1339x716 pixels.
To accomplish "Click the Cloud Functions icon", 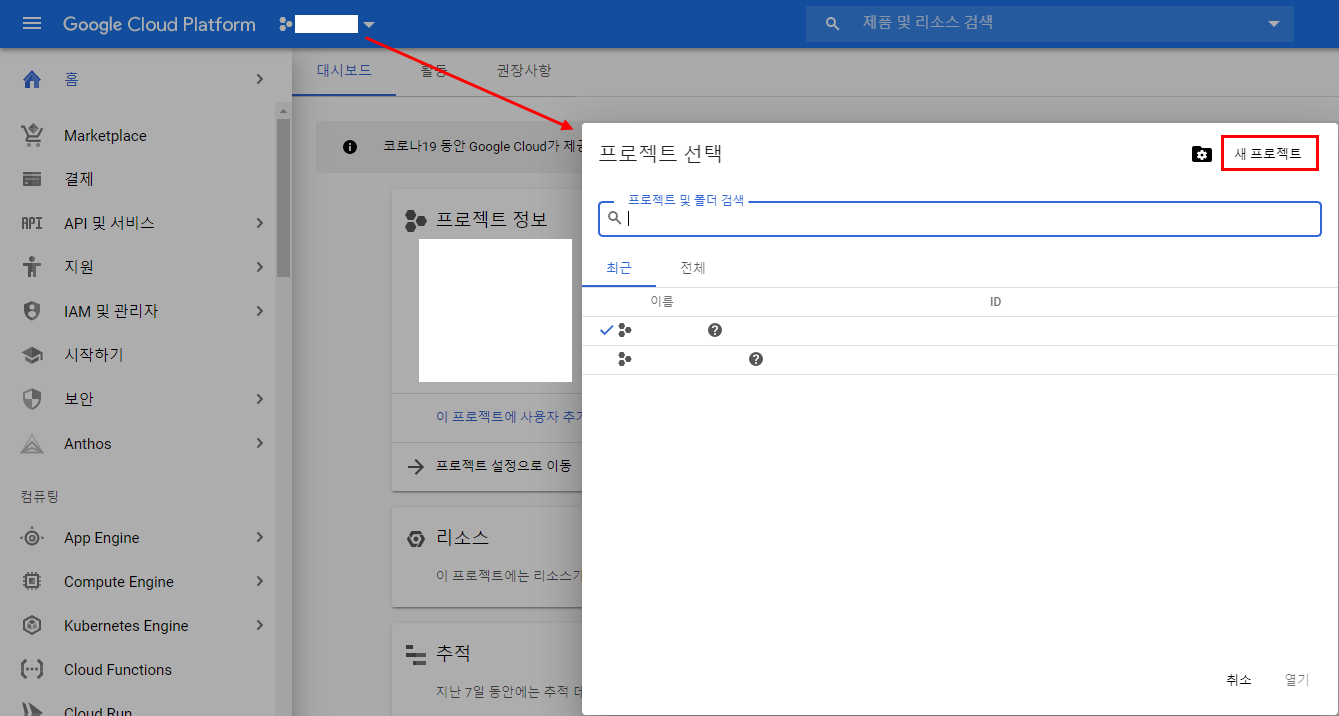I will (x=32, y=670).
